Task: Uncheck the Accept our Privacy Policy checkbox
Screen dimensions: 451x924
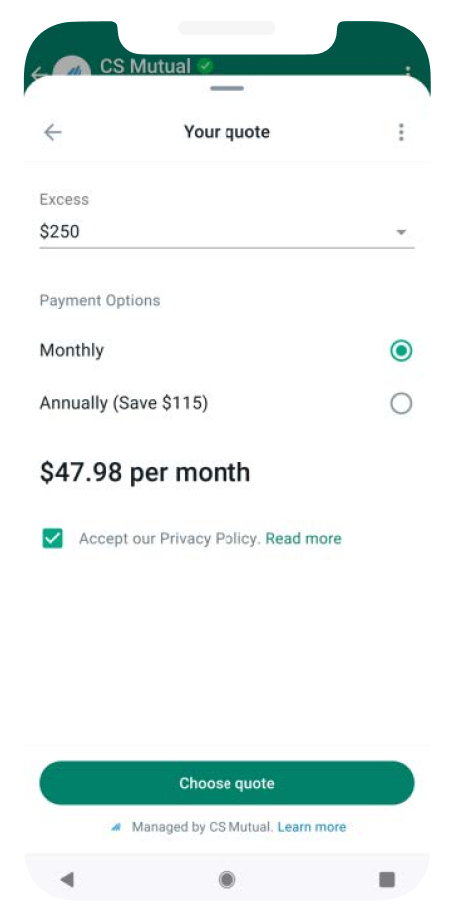Action: (x=52, y=538)
